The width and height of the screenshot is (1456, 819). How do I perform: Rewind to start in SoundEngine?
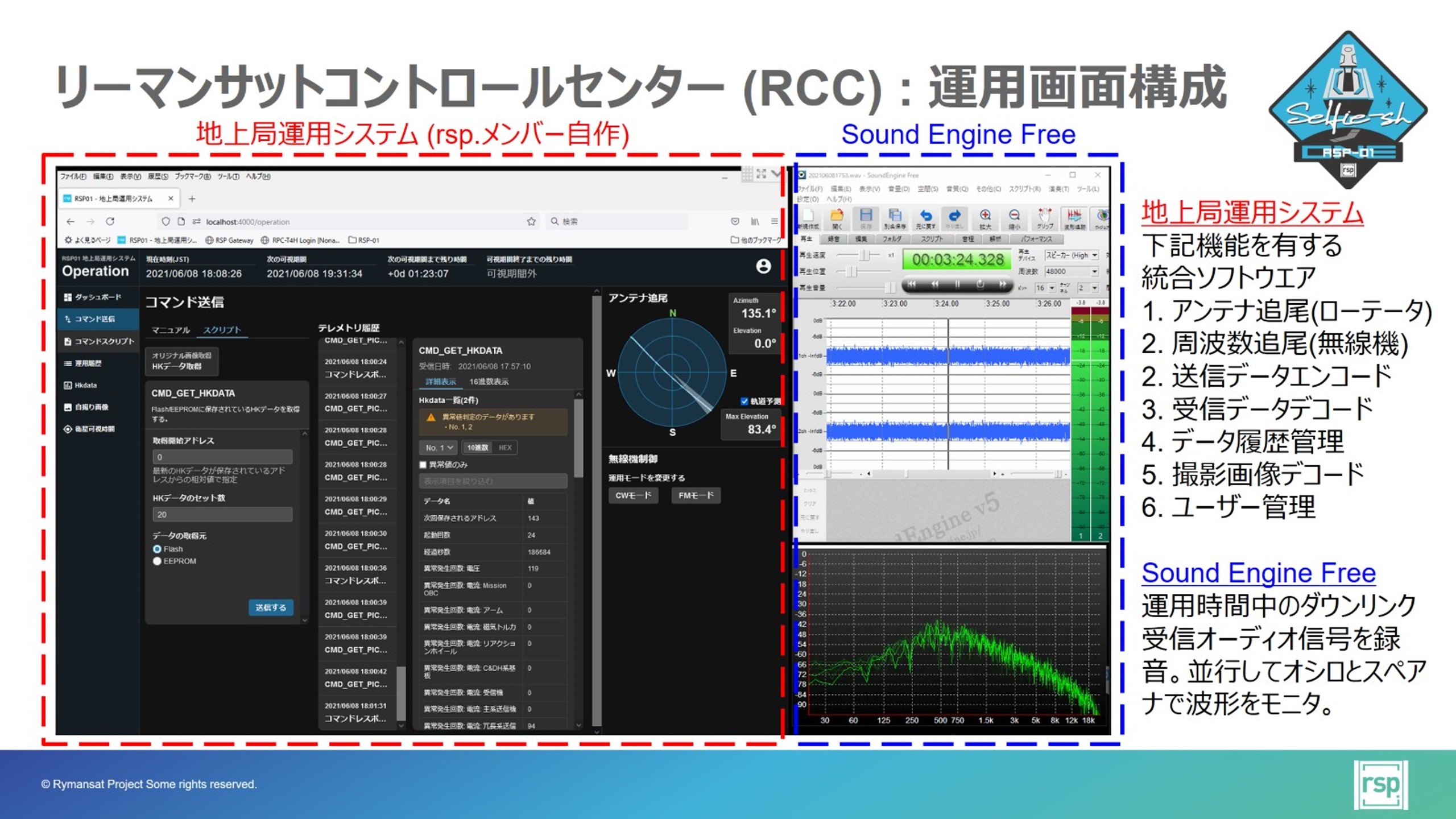(x=912, y=284)
